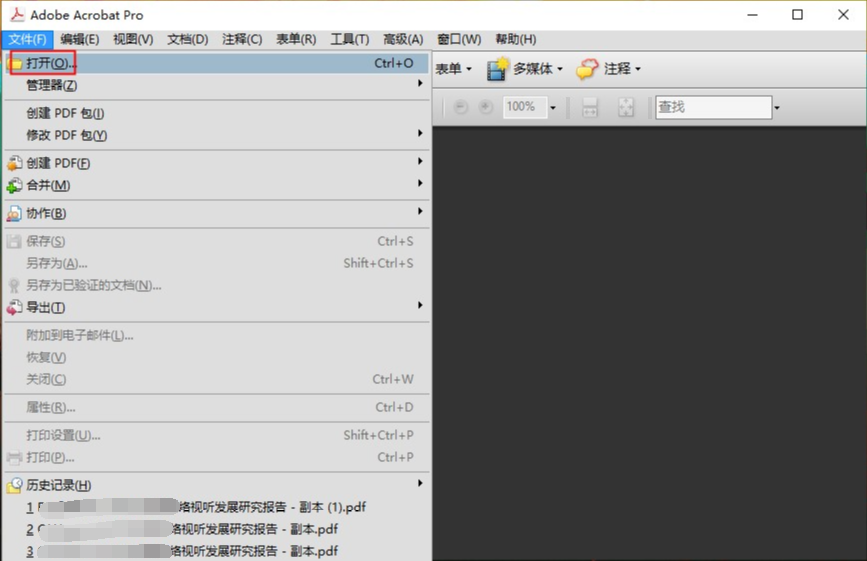
Task: Expand the 管理器(Z) submenu
Action: [x=217, y=85]
